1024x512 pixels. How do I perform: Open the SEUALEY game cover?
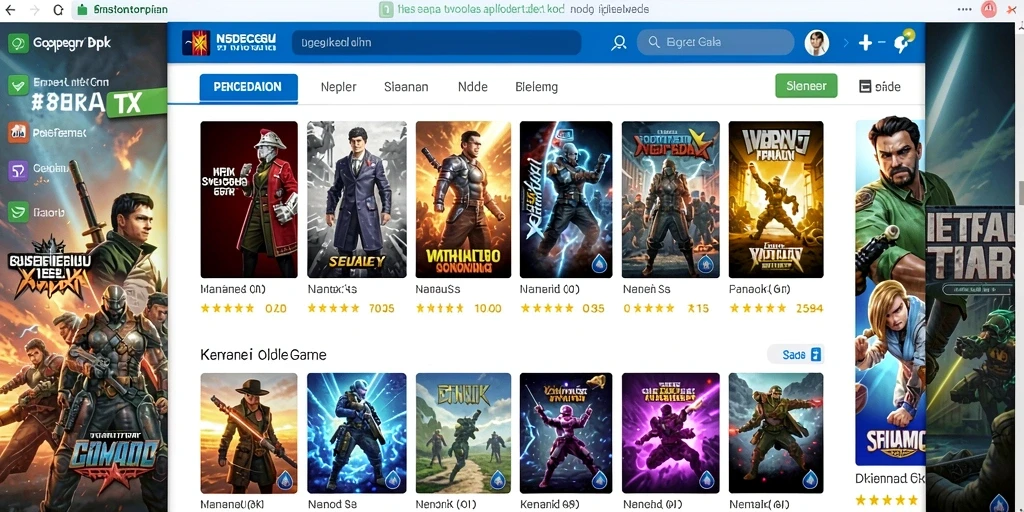click(x=357, y=199)
